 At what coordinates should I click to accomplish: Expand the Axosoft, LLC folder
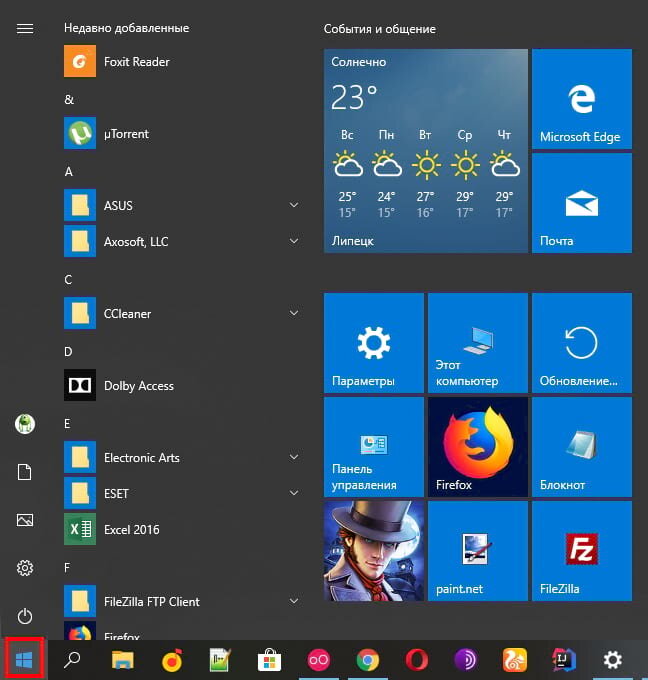[x=182, y=241]
